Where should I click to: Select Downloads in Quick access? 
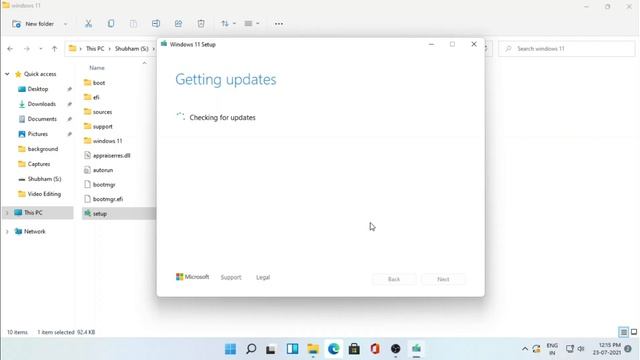point(42,104)
